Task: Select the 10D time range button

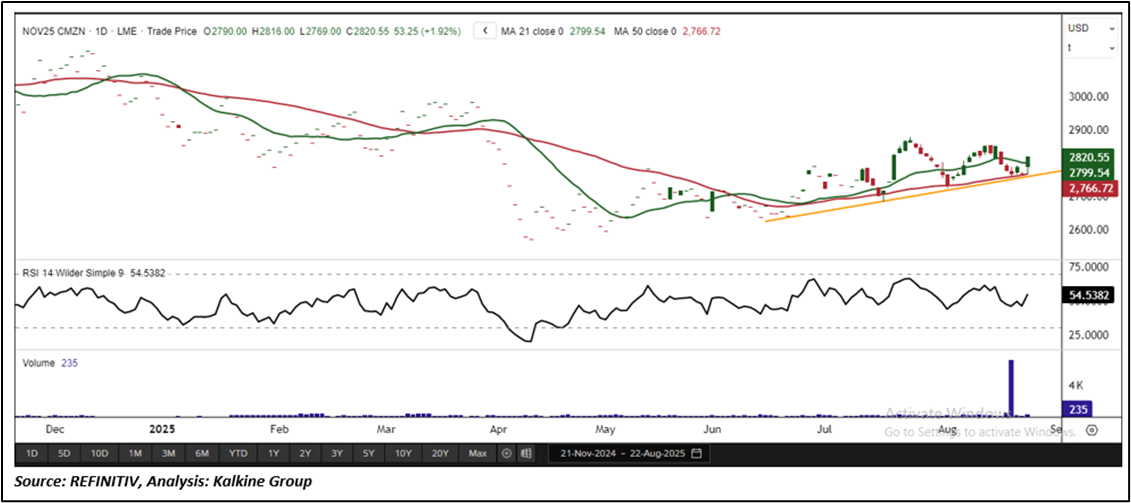Action: 100,454
